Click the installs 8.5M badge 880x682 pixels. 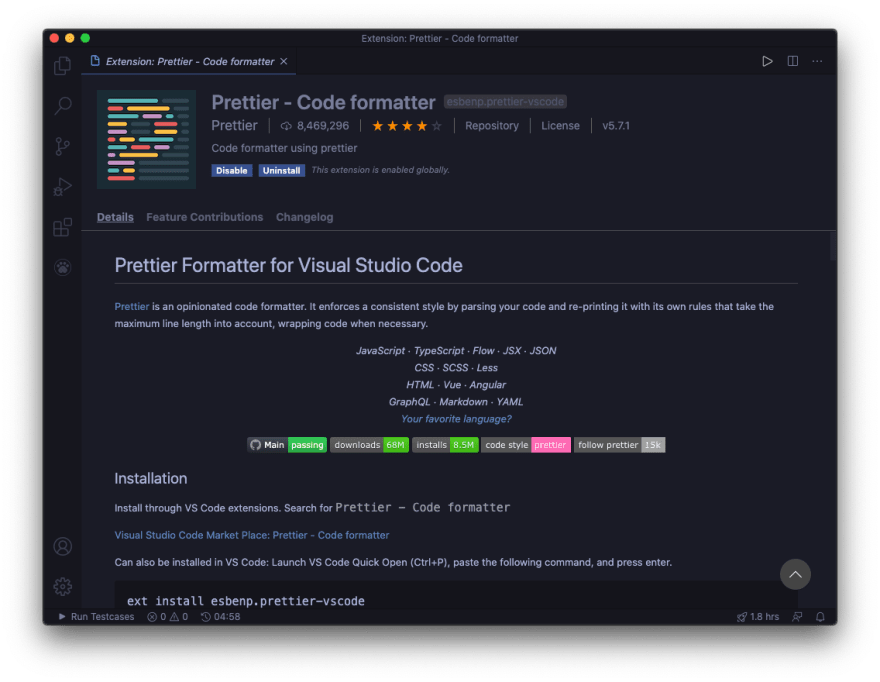pos(445,445)
